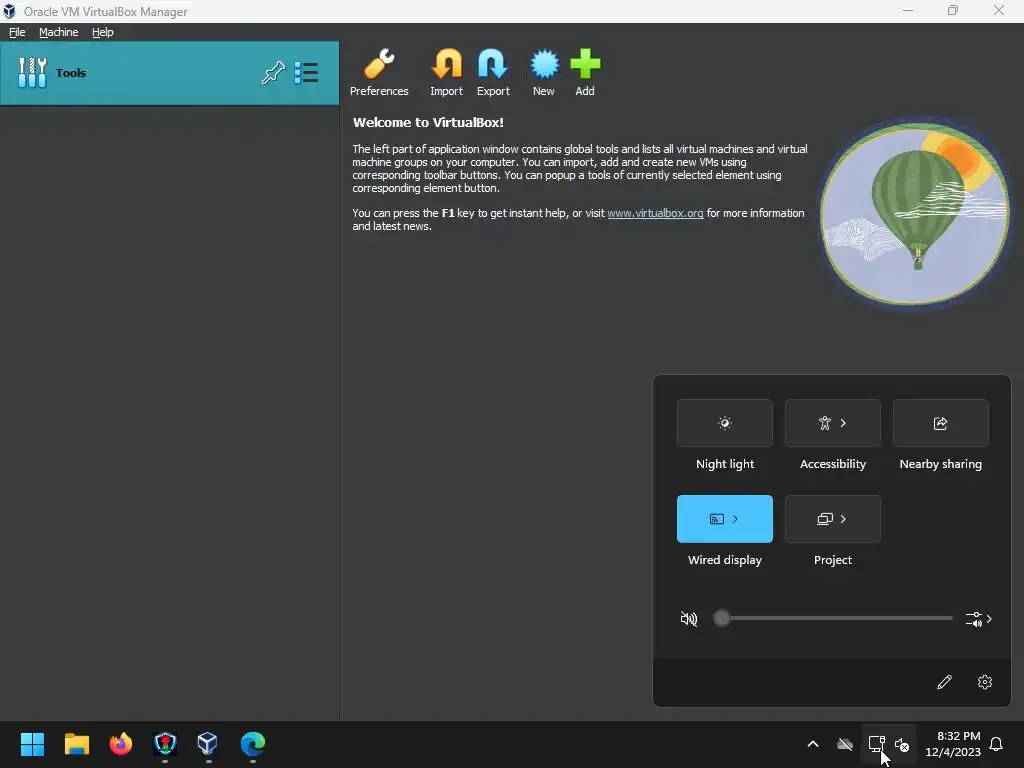
Task: Click the VirtualBox taskbar icon
Action: tap(208, 744)
